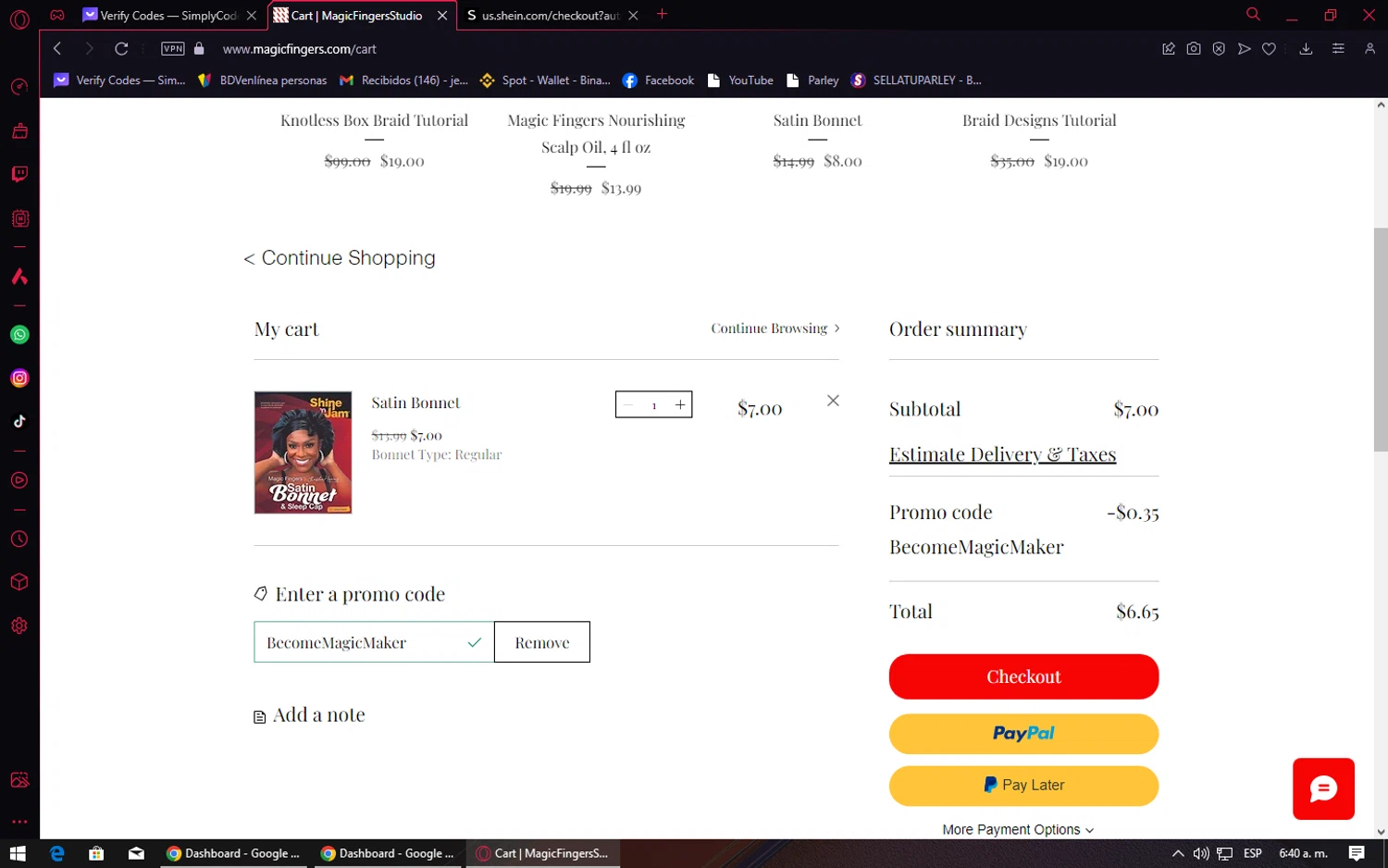Open SELLATUPARLEY bookmark

point(916,81)
